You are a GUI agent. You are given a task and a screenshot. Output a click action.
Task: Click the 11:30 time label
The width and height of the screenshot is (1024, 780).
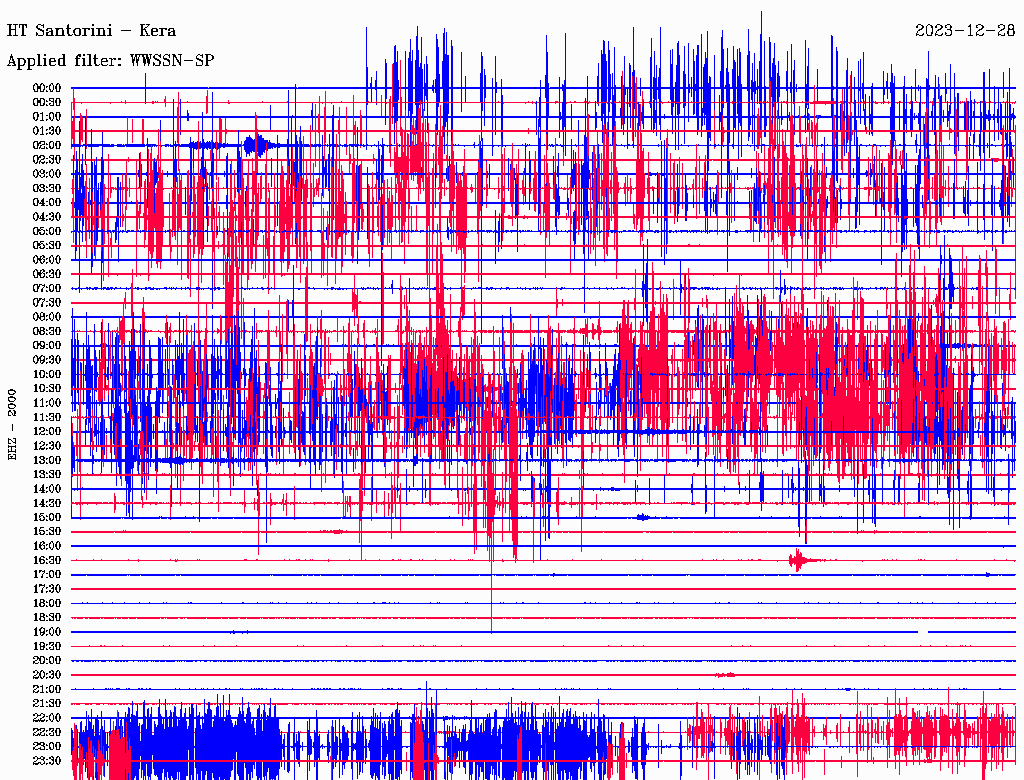pos(47,417)
